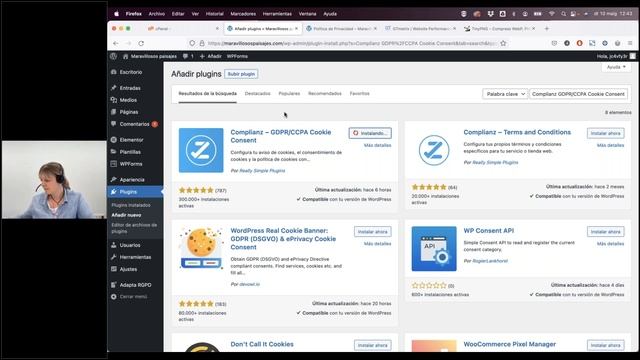Click the macOS Spotlight search icon
This screenshot has width=640, height=360.
tap(563, 14)
